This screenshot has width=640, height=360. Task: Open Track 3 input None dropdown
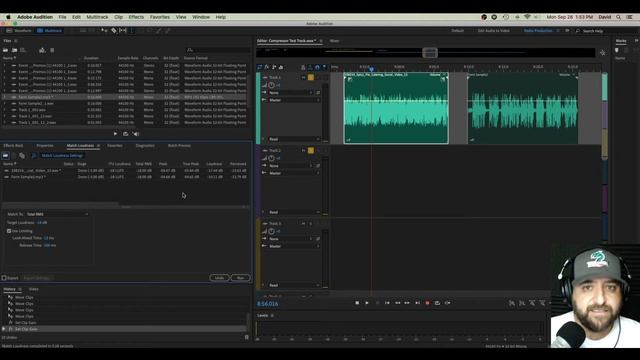pyautogui.click(x=291, y=239)
